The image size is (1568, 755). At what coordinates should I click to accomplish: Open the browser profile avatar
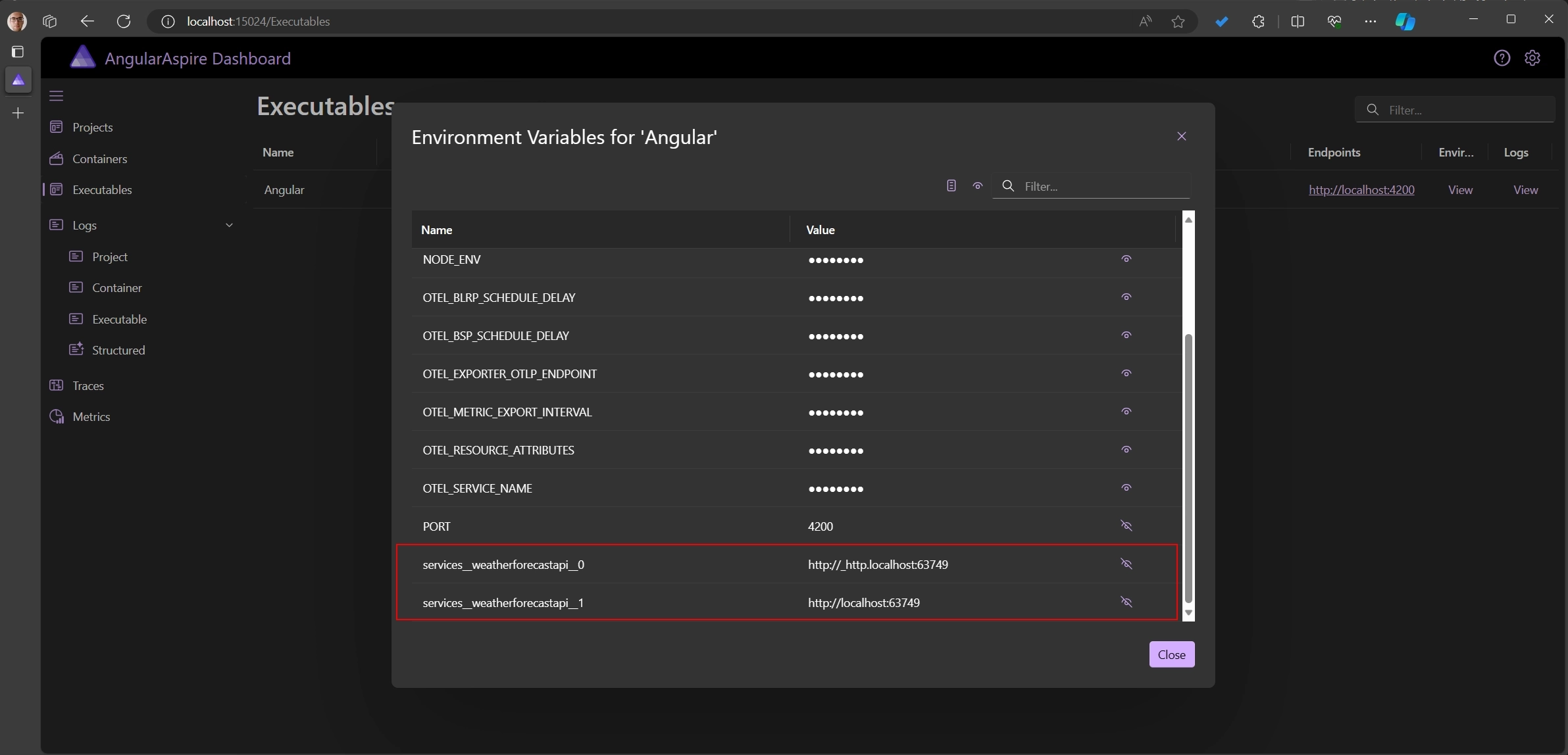tap(17, 22)
